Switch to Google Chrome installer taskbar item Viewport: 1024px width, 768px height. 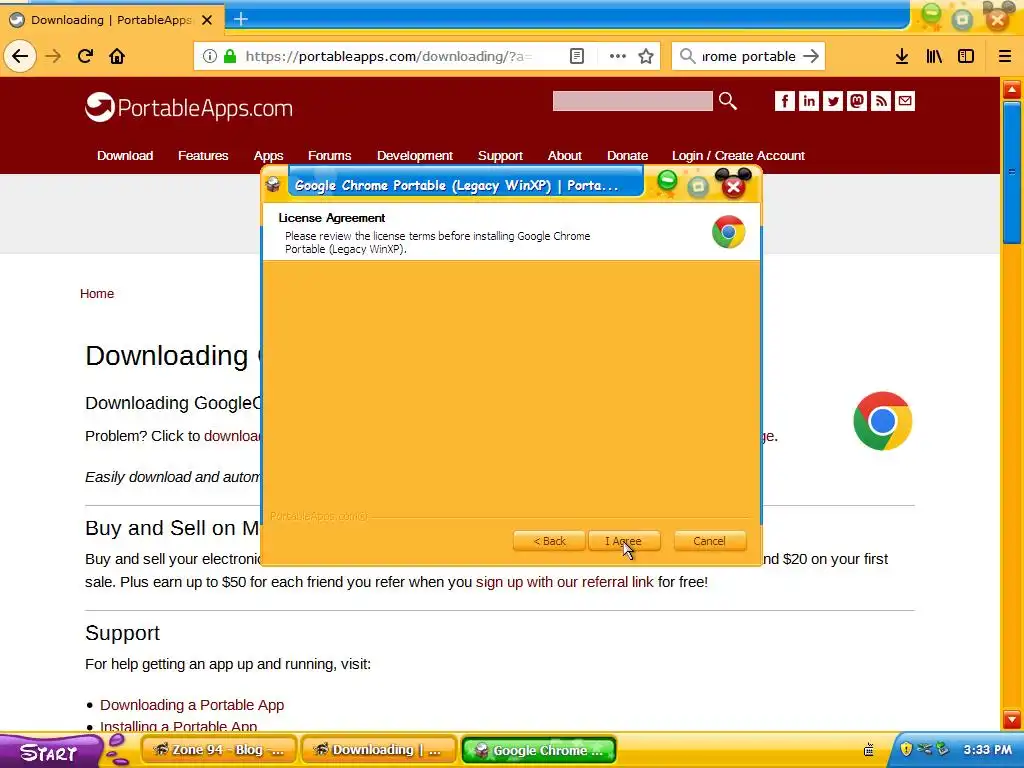[539, 750]
